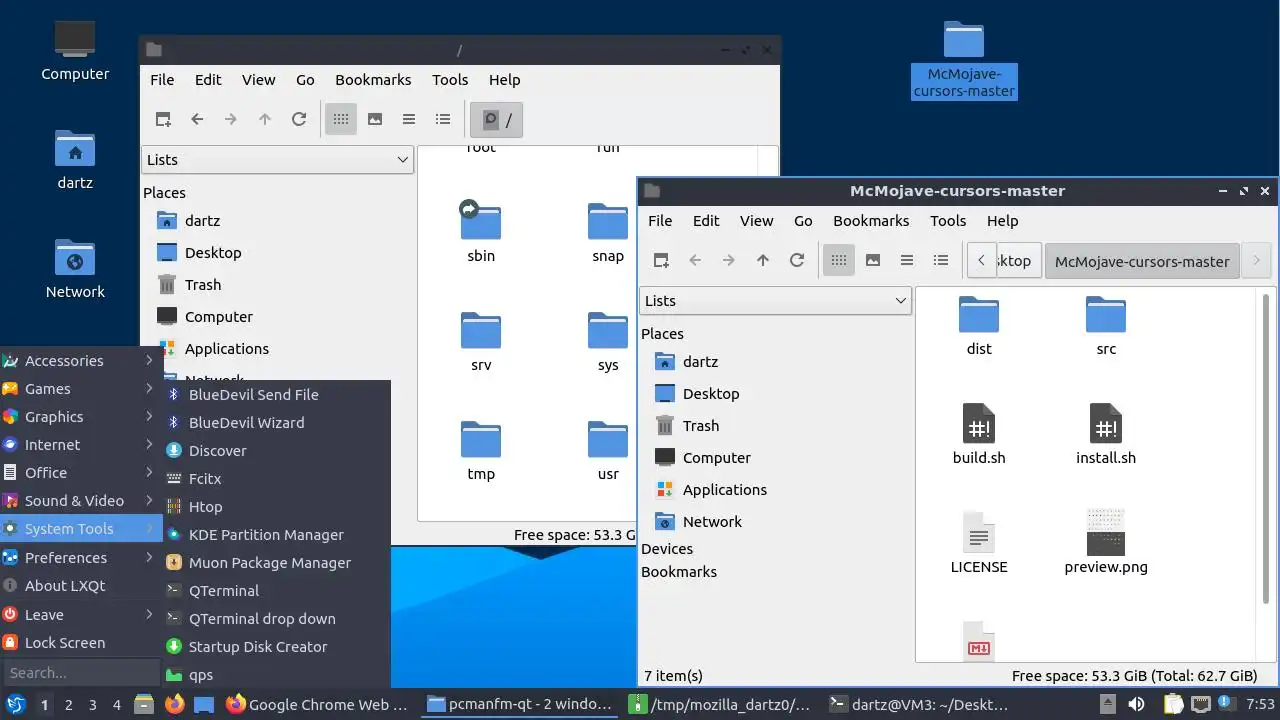Image resolution: width=1280 pixels, height=720 pixels.
Task: Switch McMojave-cursors-master window to icon view
Action: pos(839,260)
